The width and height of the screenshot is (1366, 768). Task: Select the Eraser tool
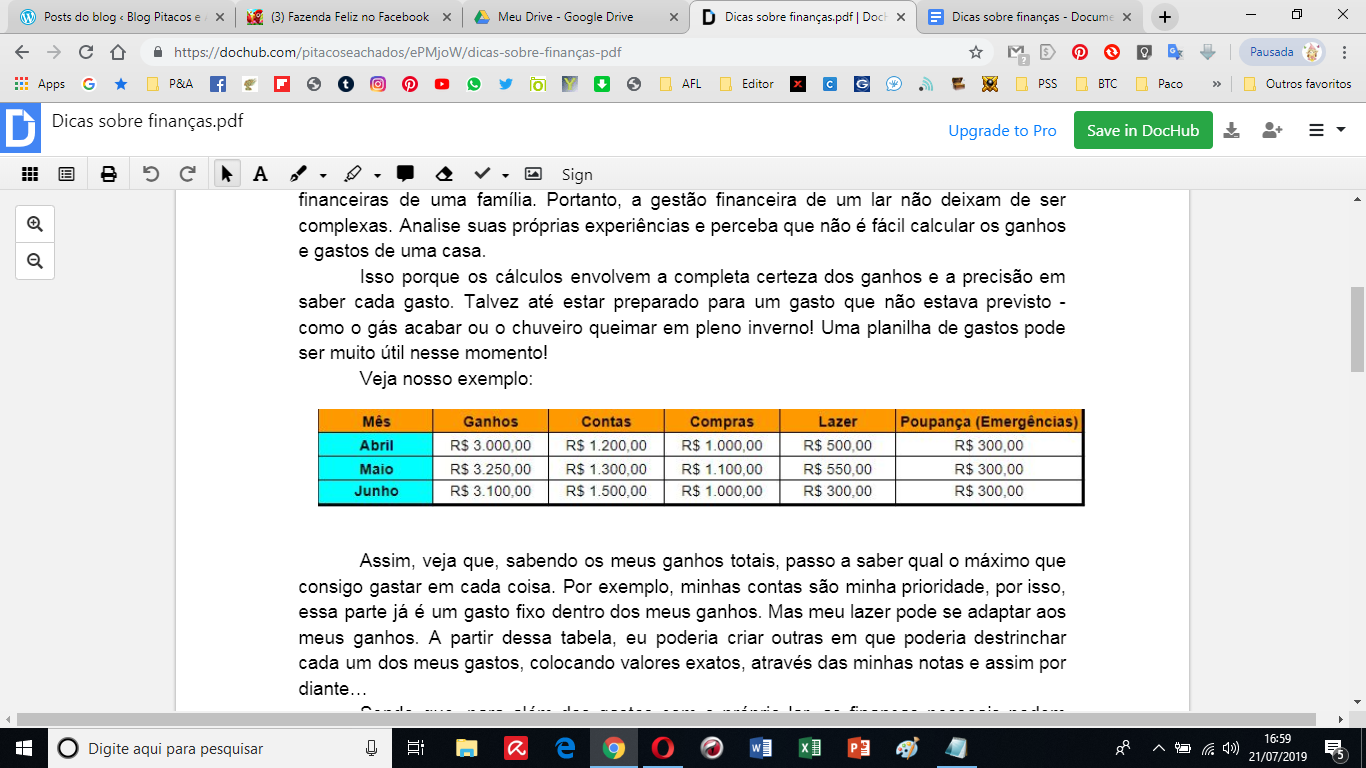click(x=445, y=174)
